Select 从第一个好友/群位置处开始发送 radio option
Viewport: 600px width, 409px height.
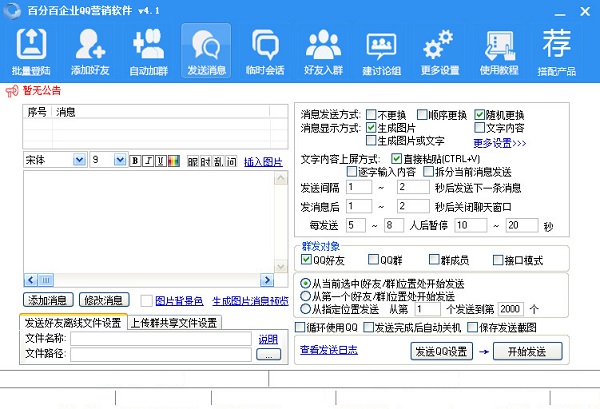coord(306,296)
